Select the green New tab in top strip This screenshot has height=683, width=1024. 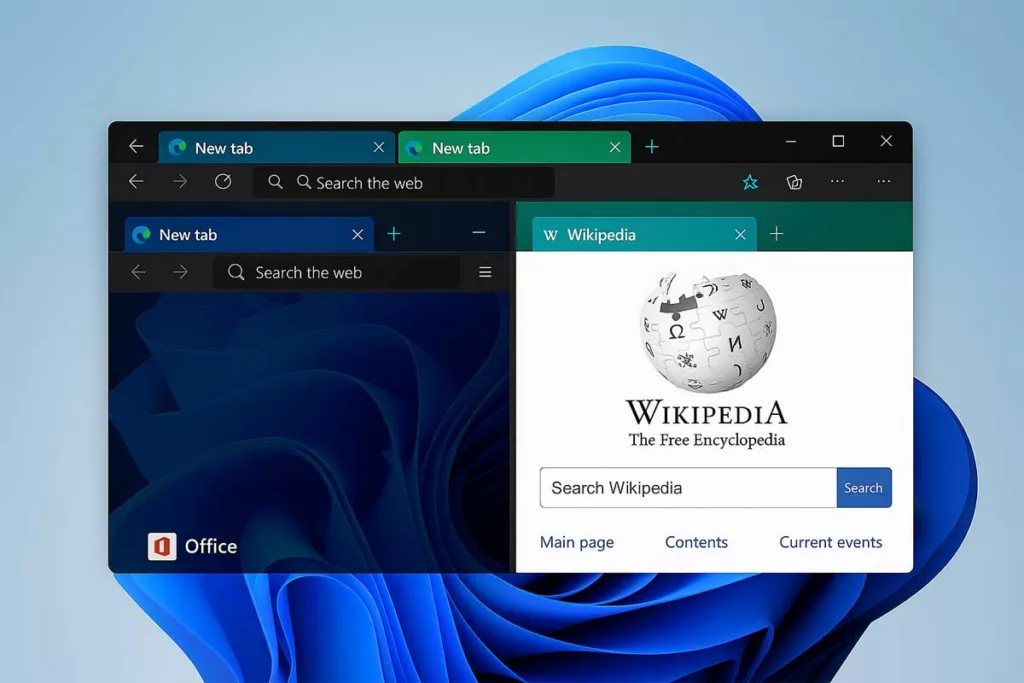pyautogui.click(x=514, y=148)
